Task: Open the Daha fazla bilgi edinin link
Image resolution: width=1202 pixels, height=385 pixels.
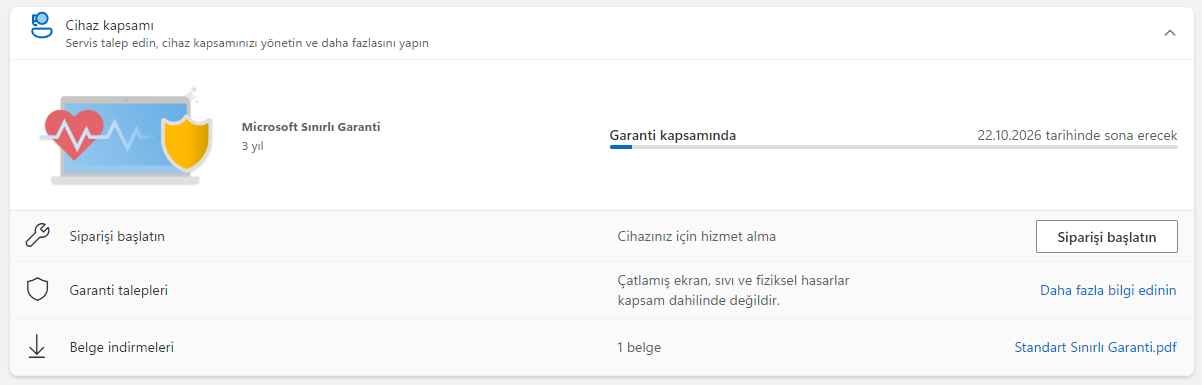Action: coord(1108,291)
